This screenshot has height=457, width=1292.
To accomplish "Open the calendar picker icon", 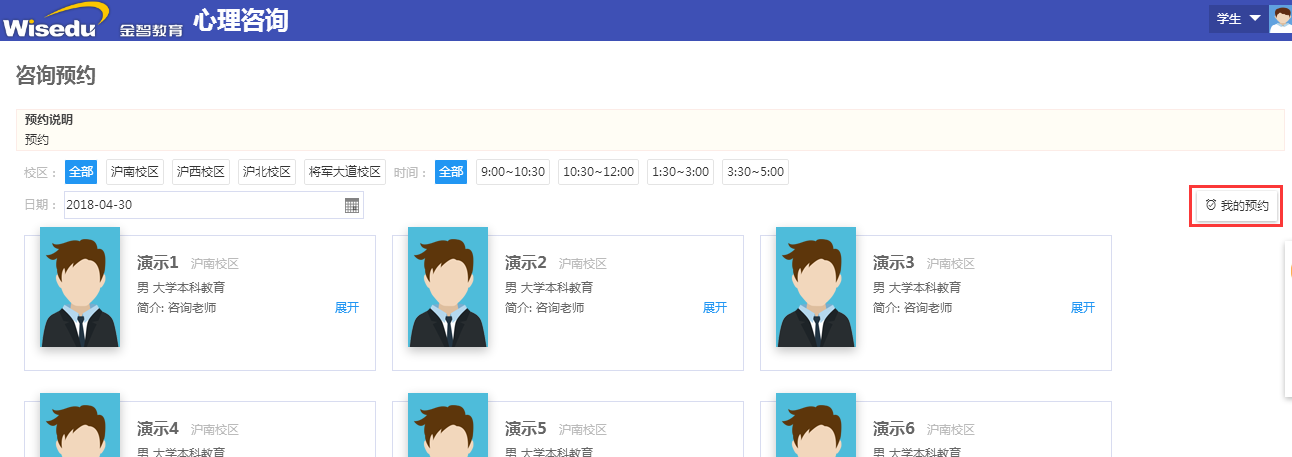I will click(352, 205).
